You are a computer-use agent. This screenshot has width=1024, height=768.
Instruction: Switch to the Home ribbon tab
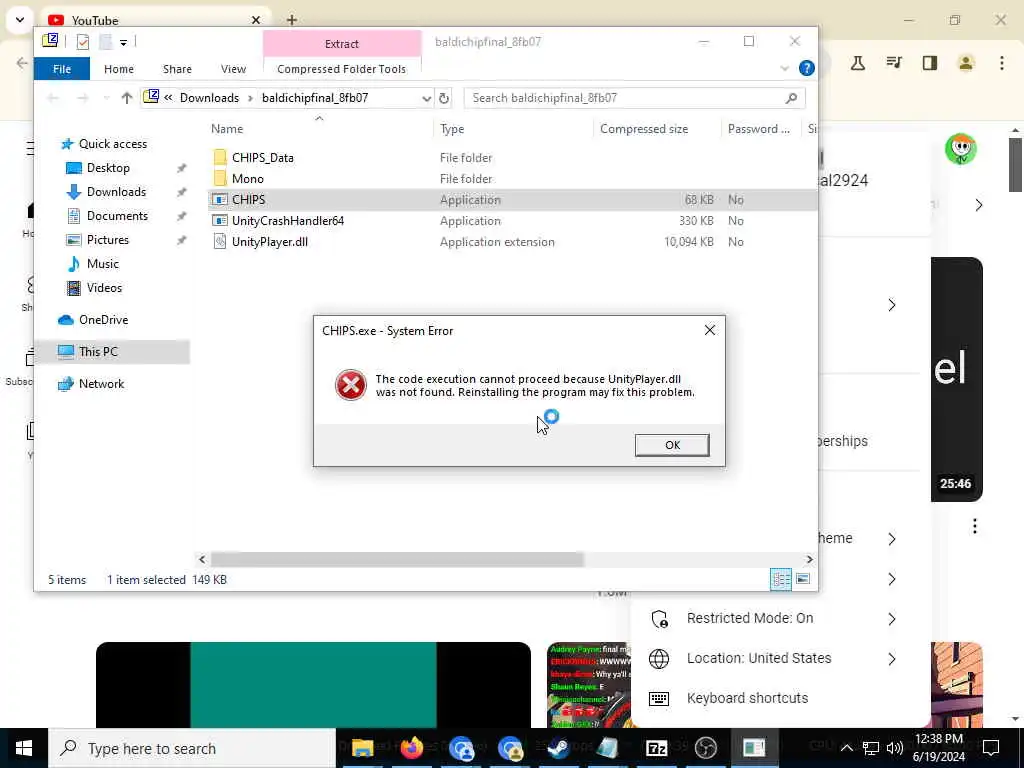click(x=119, y=69)
